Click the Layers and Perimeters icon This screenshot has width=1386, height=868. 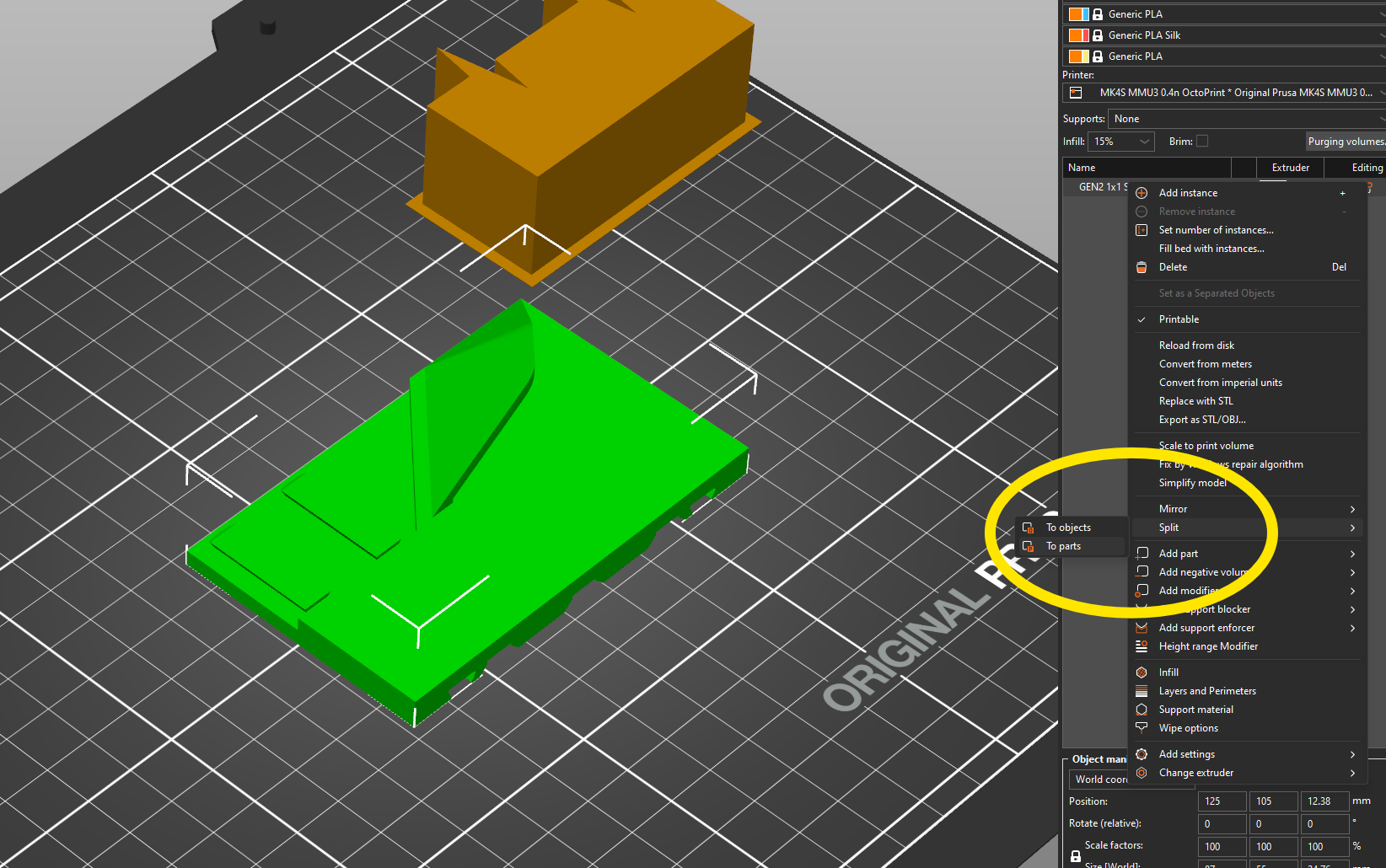click(x=1142, y=691)
